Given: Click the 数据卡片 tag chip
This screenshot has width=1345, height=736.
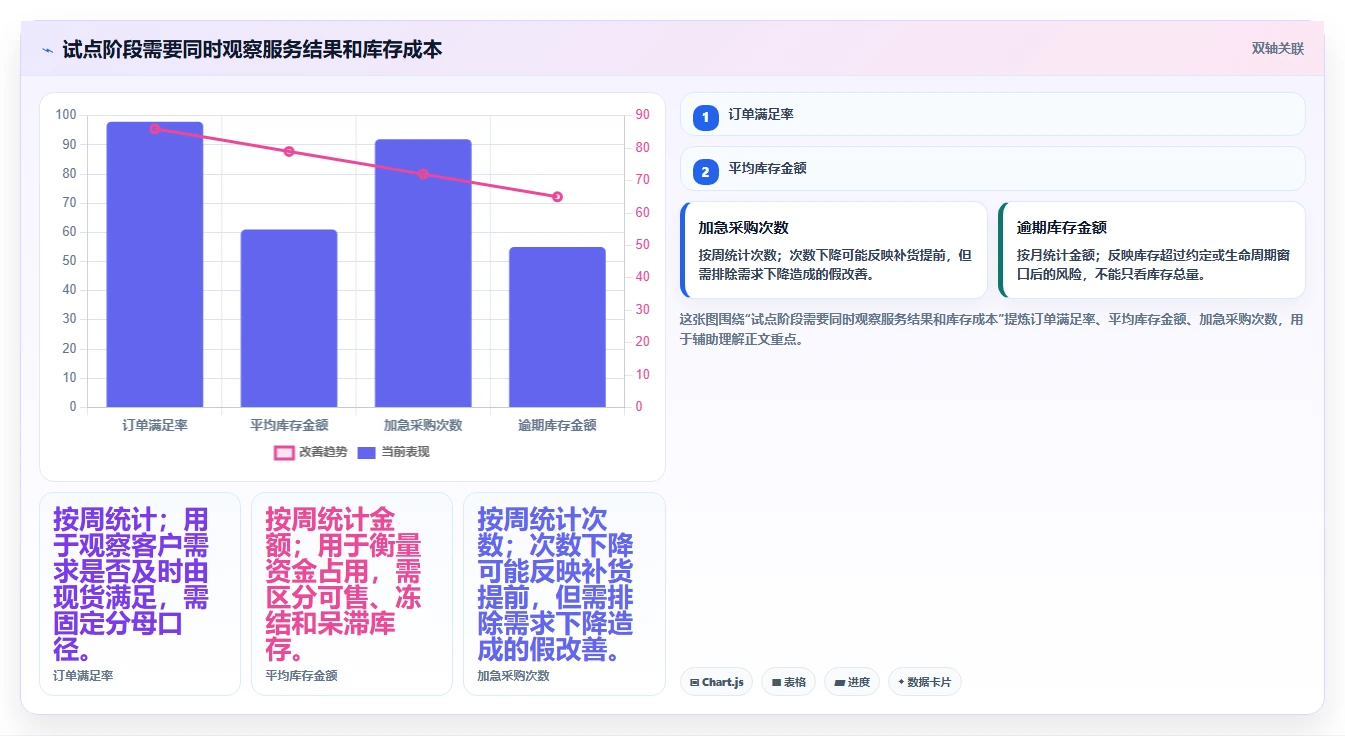Looking at the screenshot, I should [x=924, y=682].
